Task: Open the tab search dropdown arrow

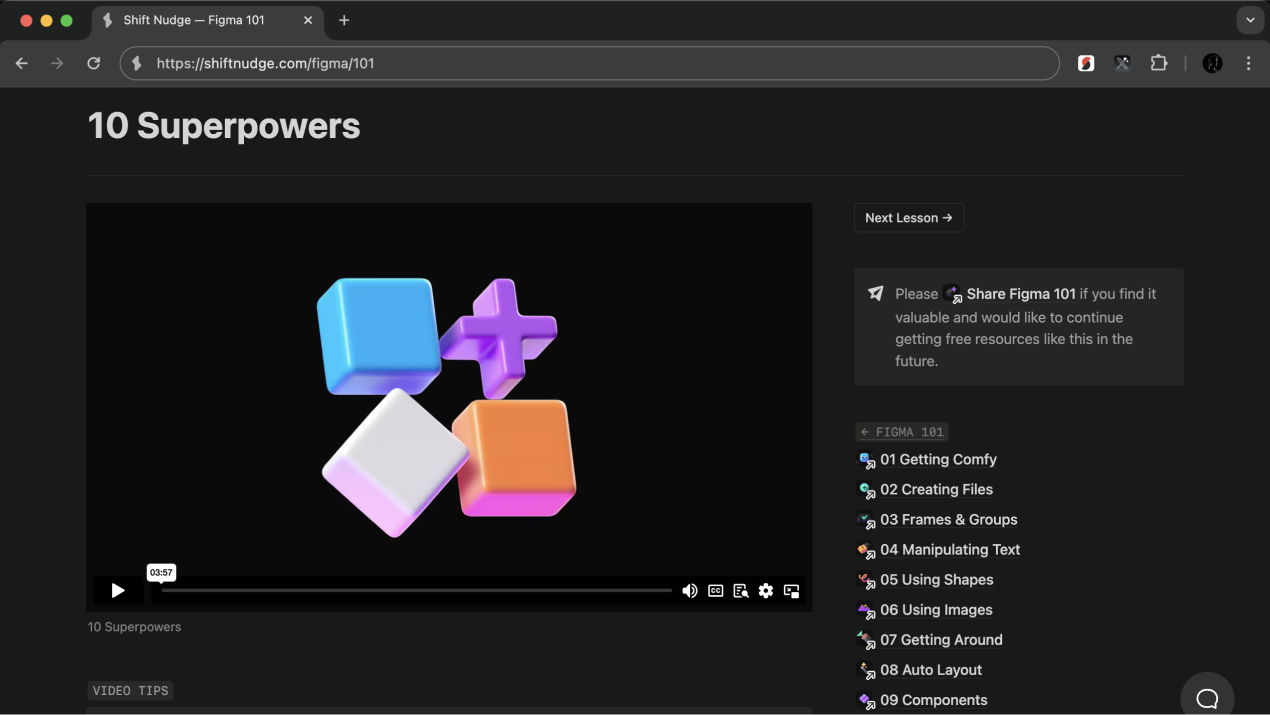Action: 1250,20
